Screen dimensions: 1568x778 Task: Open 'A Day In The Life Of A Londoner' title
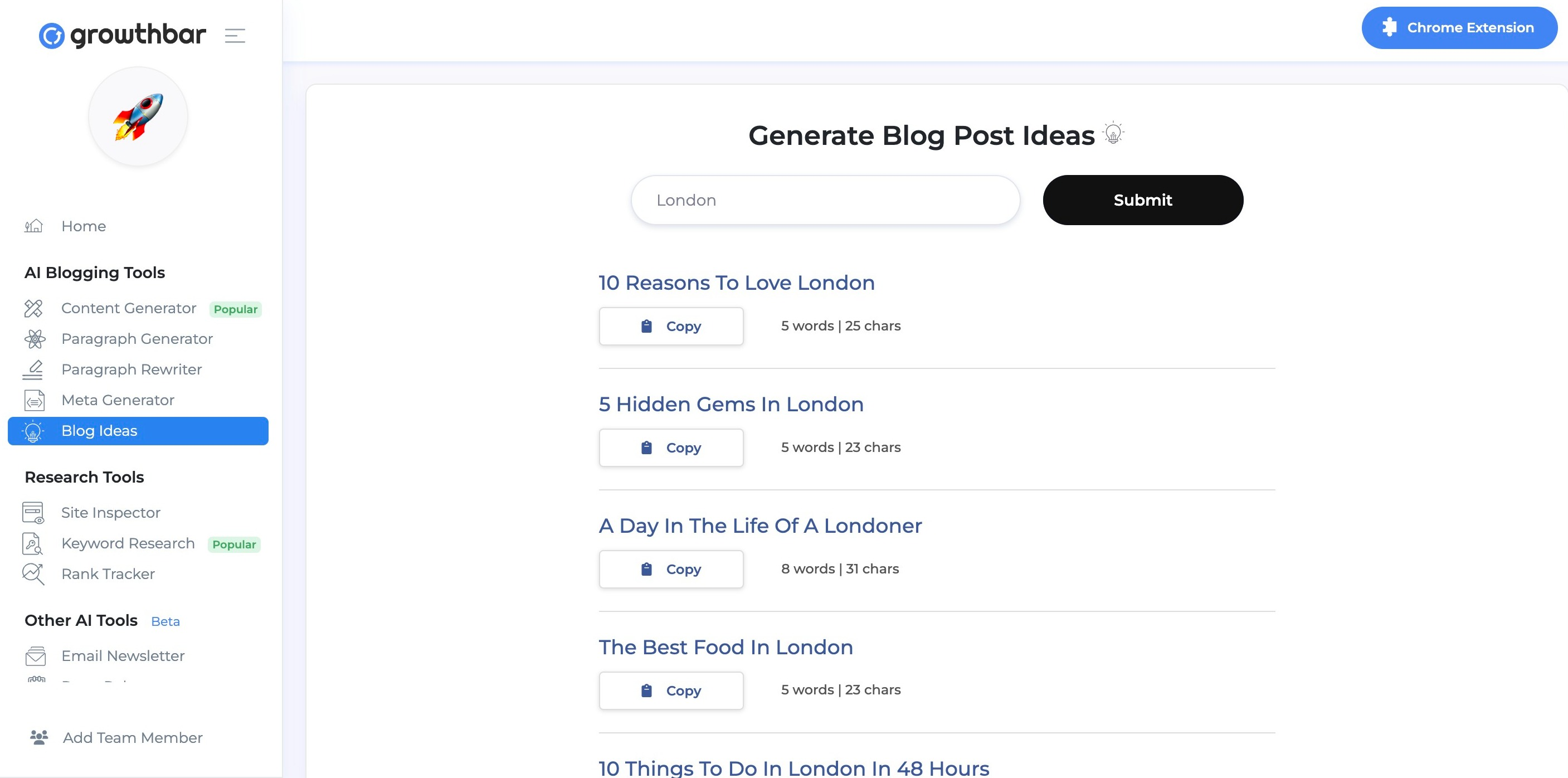[759, 526]
